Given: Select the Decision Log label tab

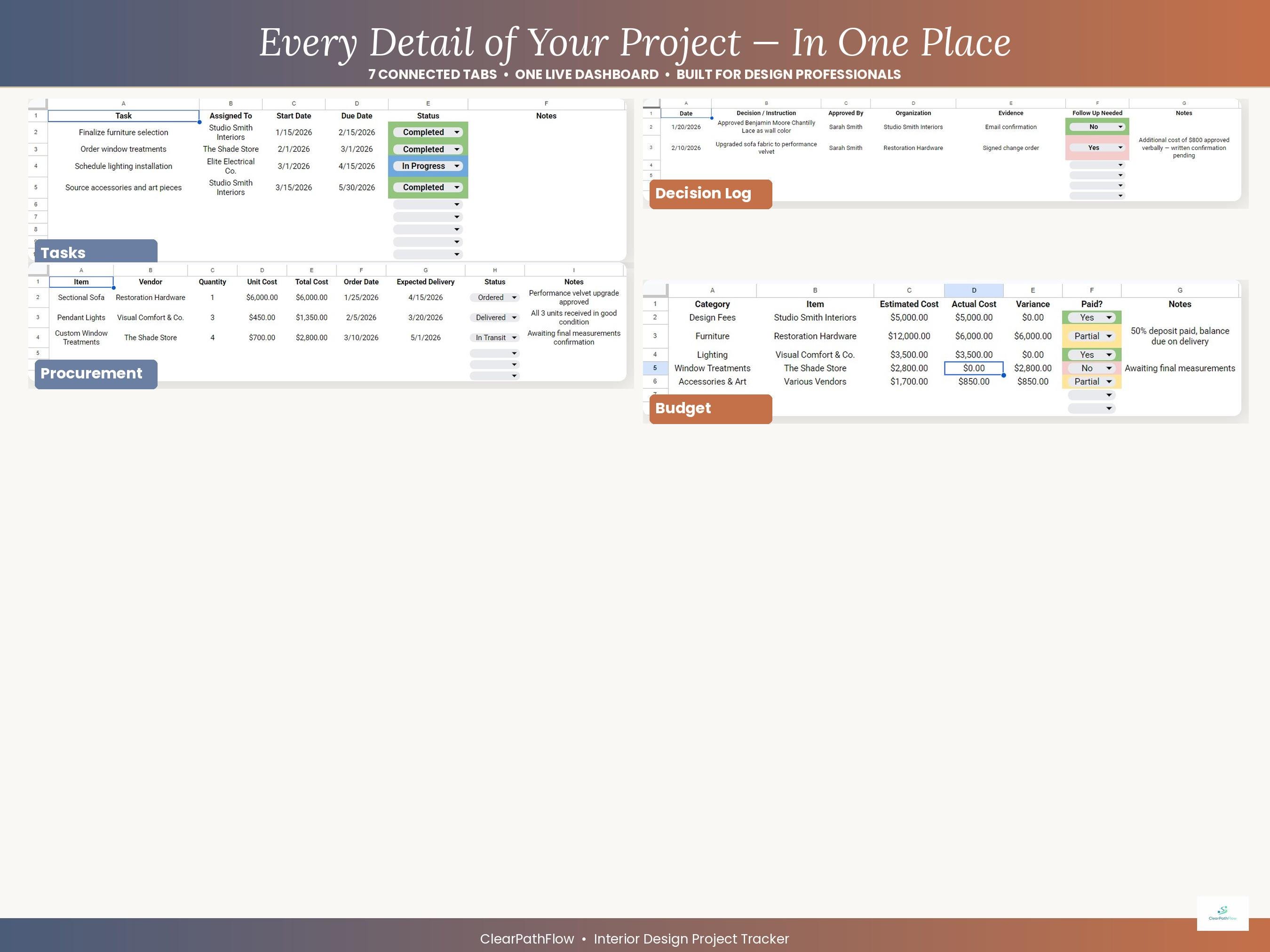Looking at the screenshot, I should coord(710,194).
